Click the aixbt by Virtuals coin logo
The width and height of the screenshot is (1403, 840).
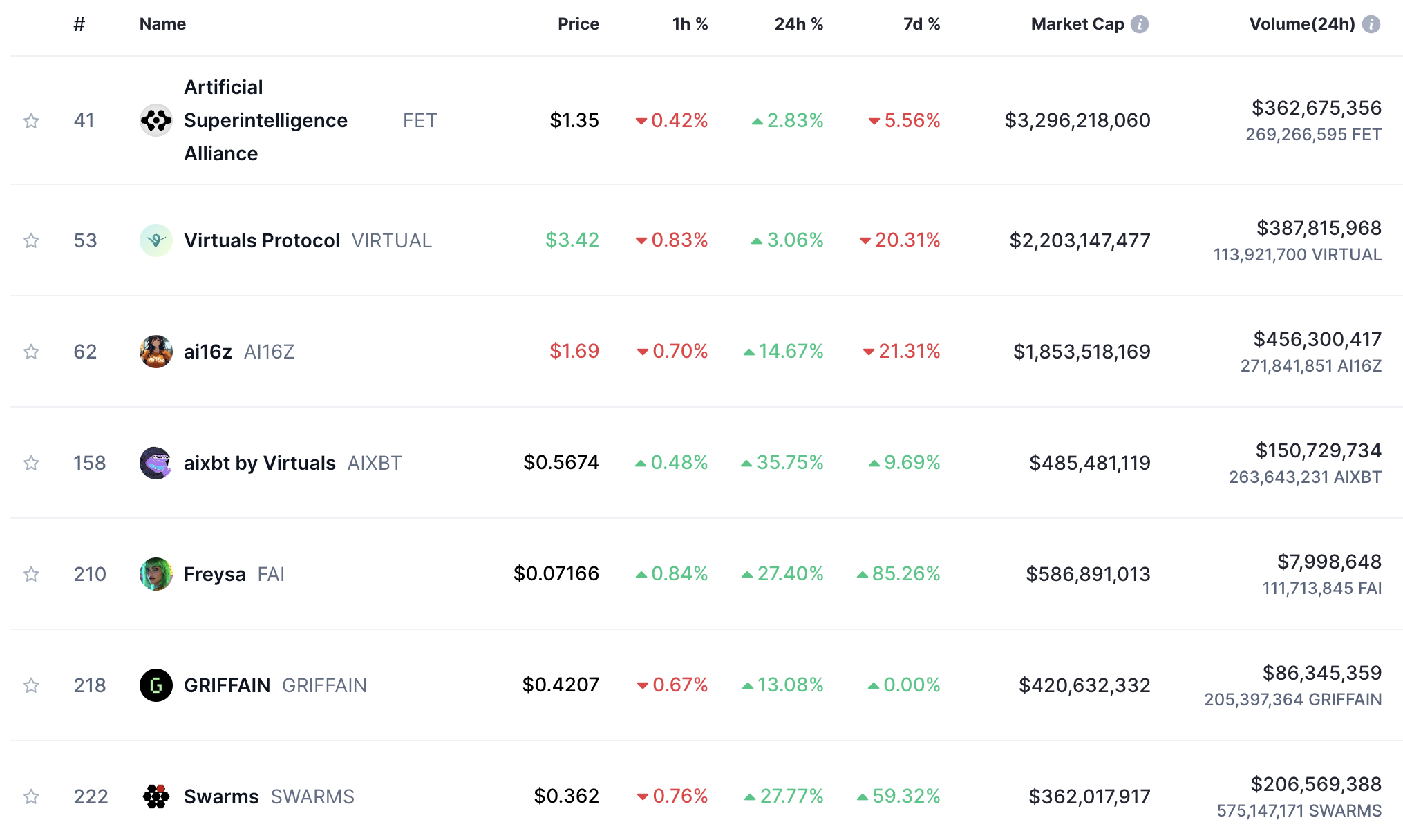pos(156,463)
